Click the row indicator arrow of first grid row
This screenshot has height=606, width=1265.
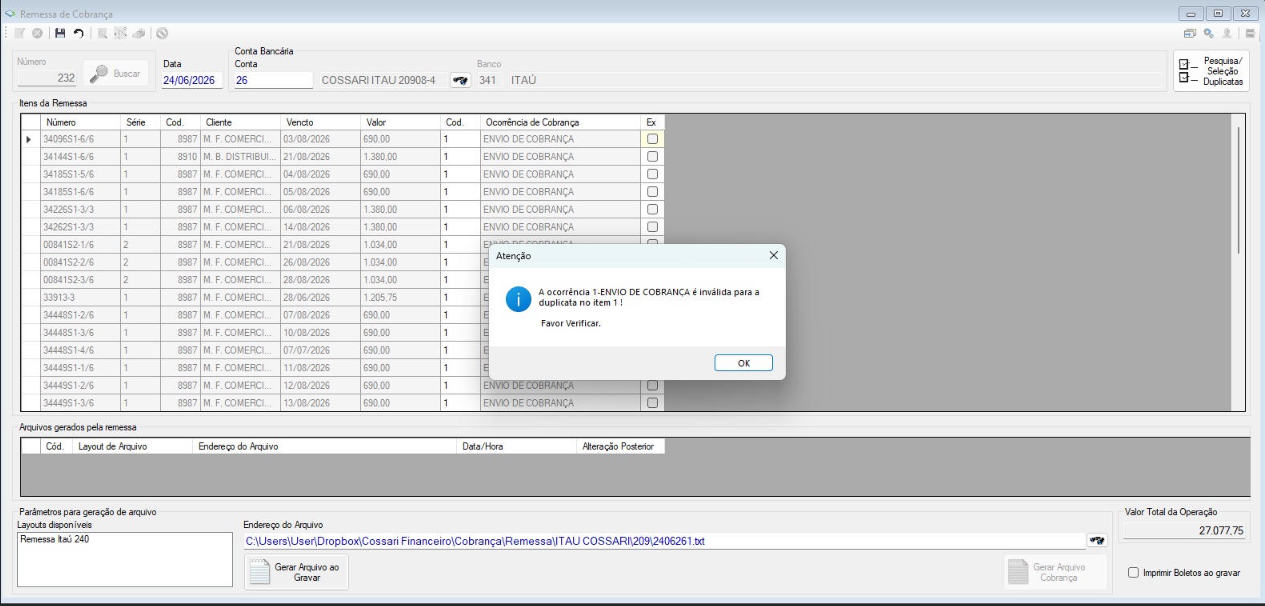pos(29,139)
